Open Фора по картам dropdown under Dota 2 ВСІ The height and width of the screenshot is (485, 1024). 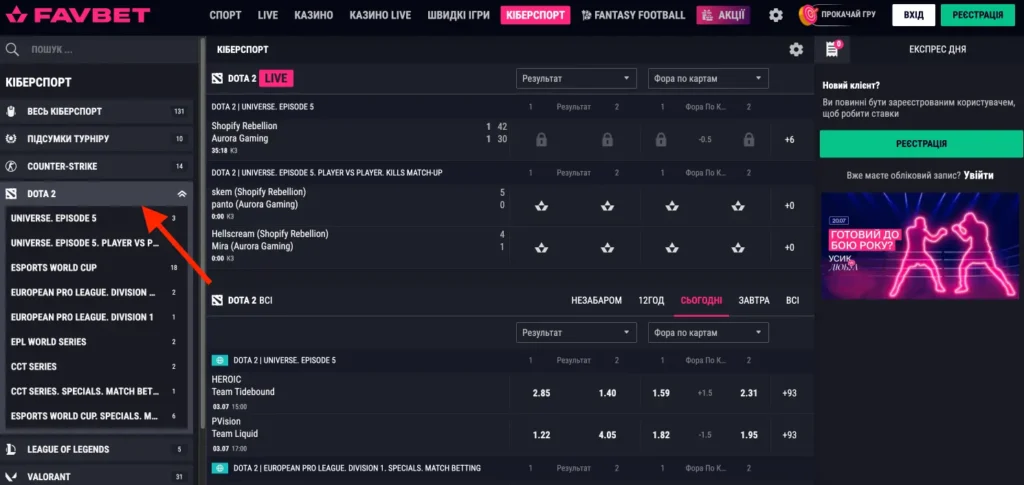[x=708, y=333]
